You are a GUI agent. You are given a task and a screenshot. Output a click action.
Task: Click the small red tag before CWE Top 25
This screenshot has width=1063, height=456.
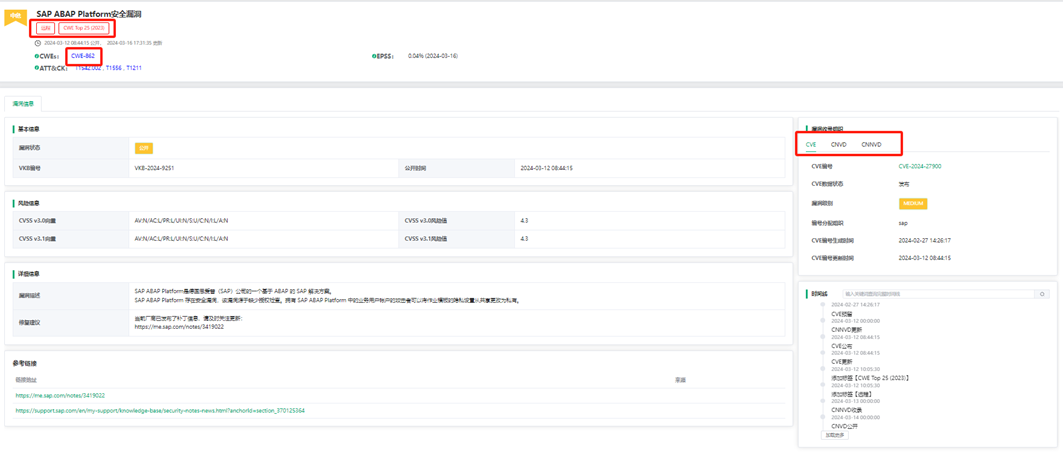click(45, 28)
